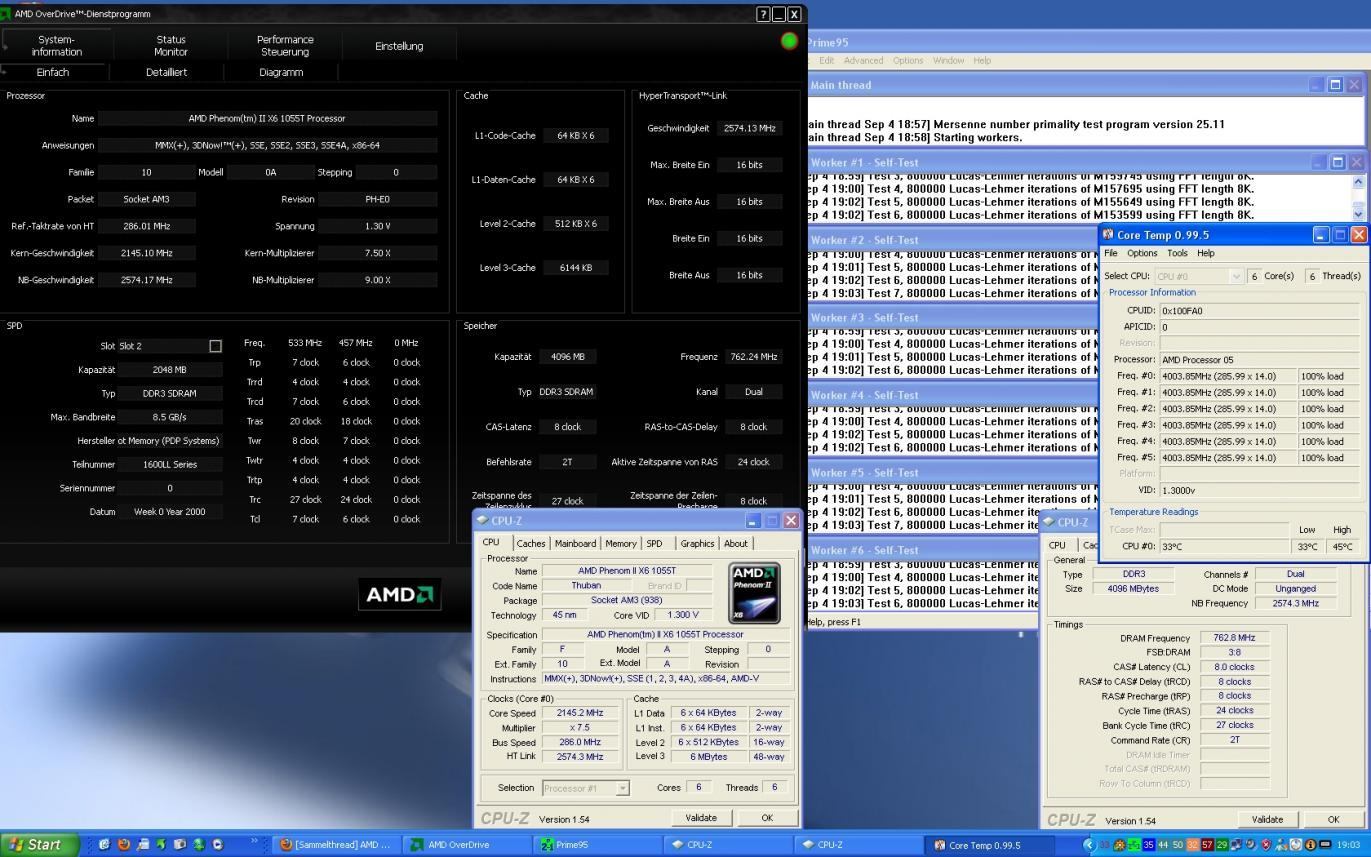Click Validate in the front CPU-Z window

coord(701,818)
